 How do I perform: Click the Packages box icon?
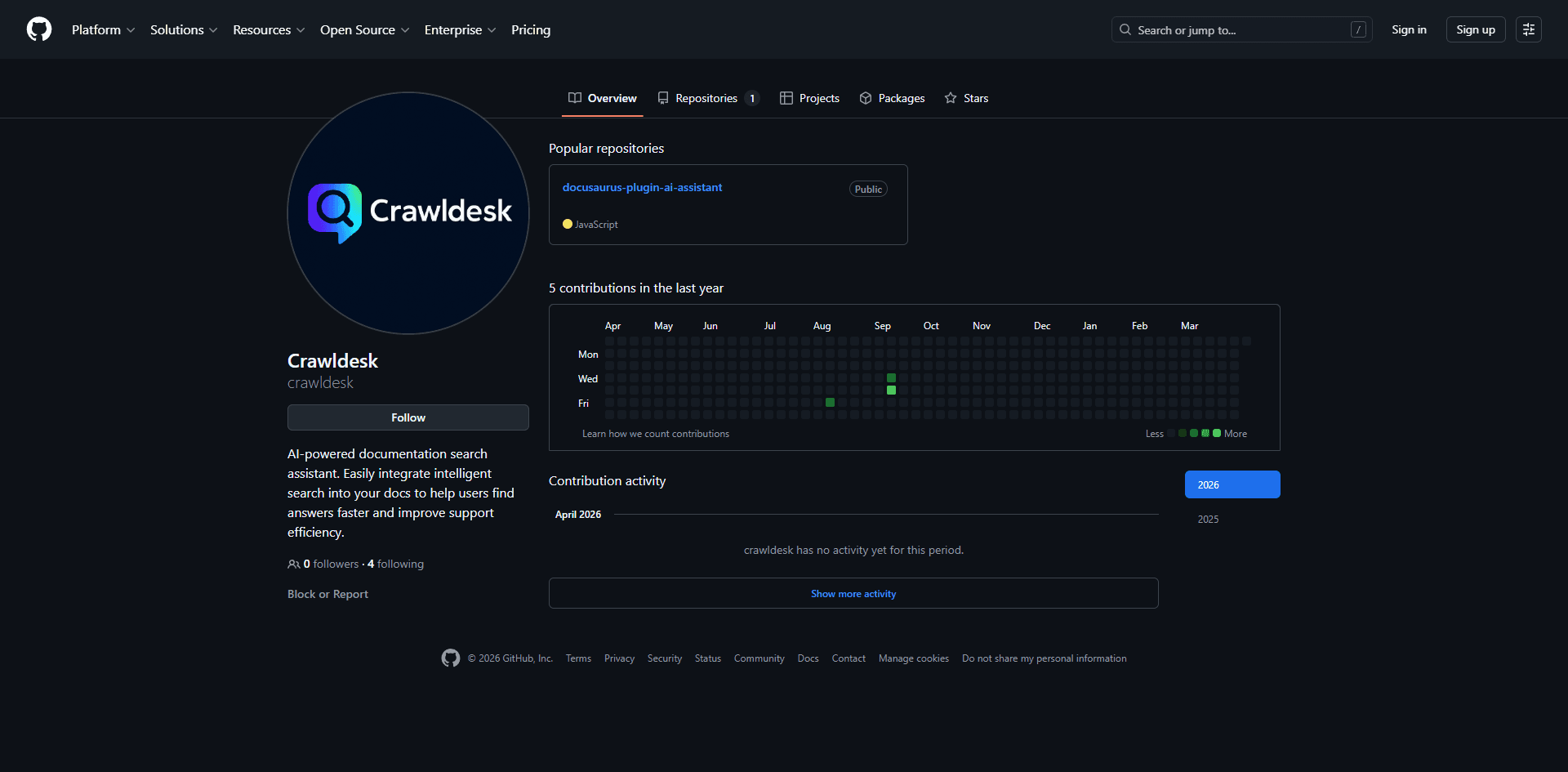pyautogui.click(x=866, y=97)
